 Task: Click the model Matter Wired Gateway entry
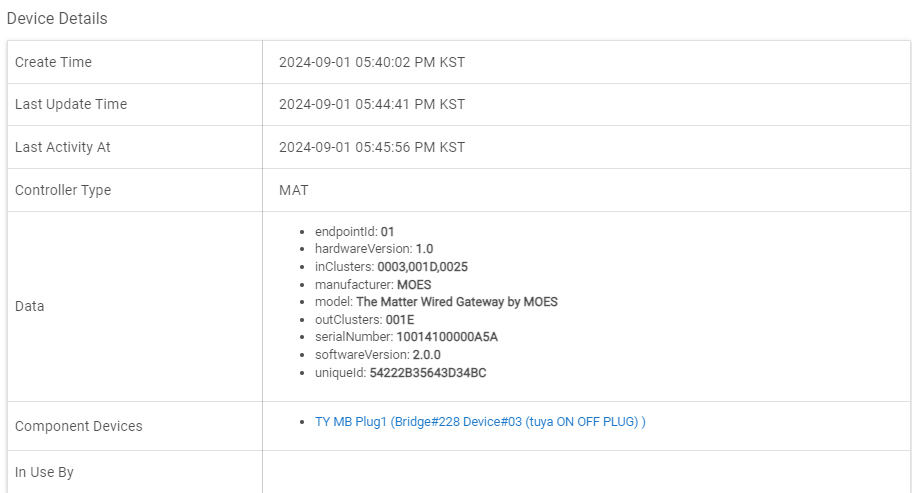click(x=436, y=302)
